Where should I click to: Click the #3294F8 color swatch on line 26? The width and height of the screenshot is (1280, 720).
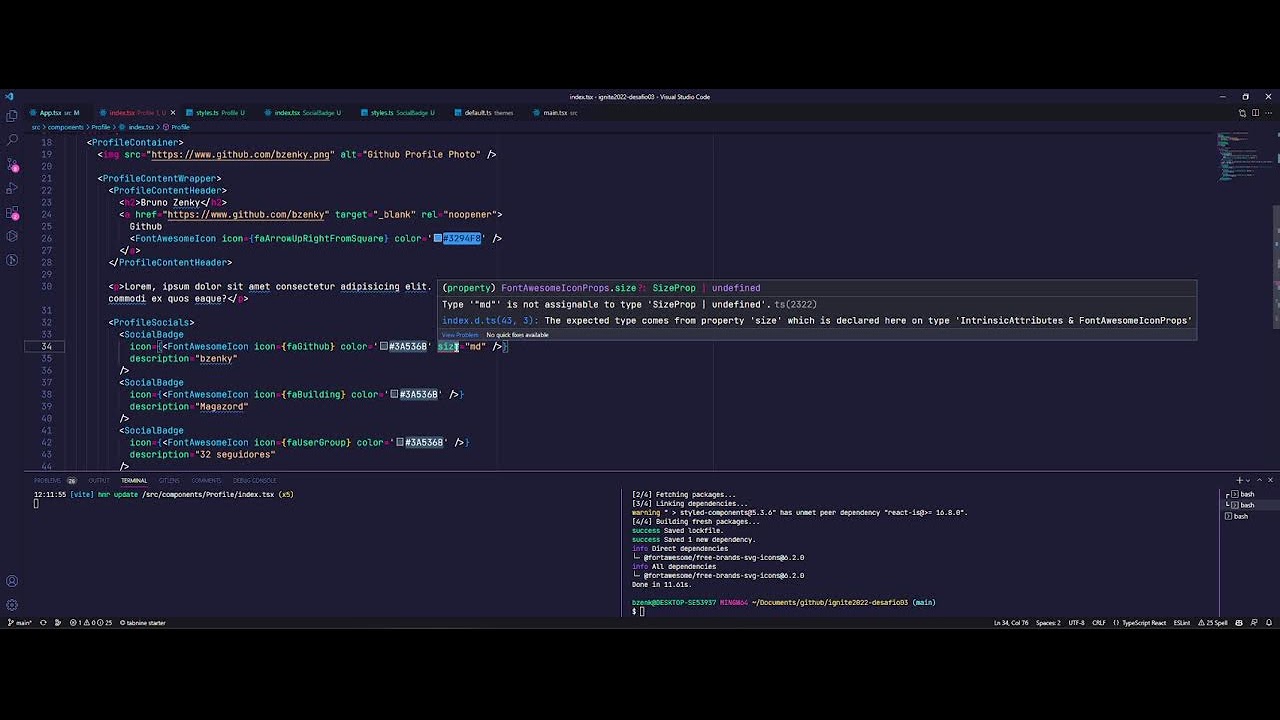coord(438,239)
